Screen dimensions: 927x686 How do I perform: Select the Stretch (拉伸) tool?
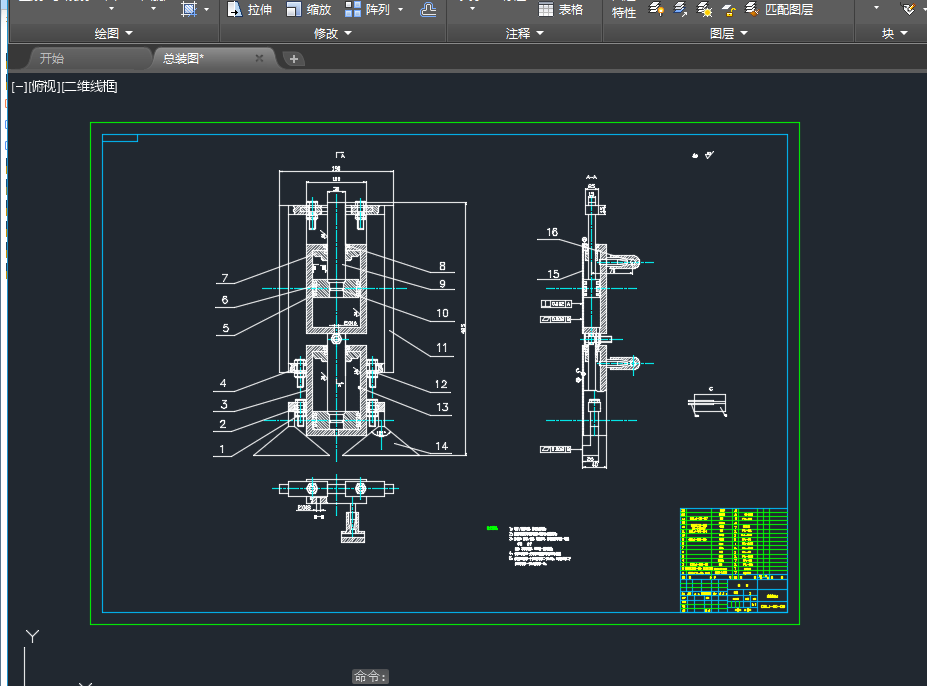(x=249, y=10)
